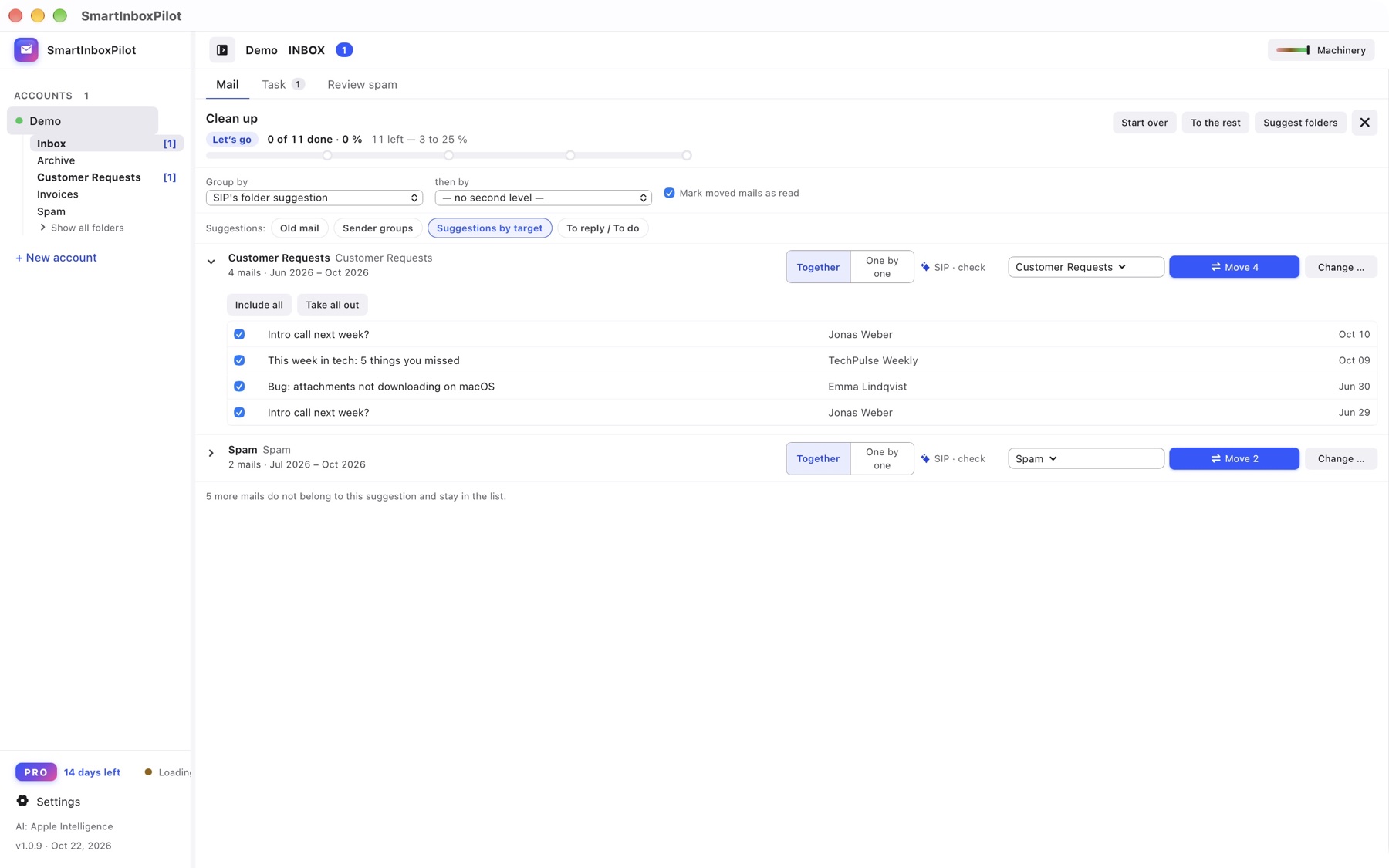
Task: Click the + New account link
Action: point(56,258)
